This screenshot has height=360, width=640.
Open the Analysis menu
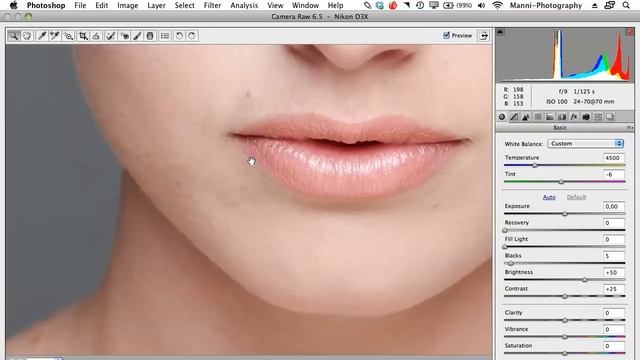[244, 5]
